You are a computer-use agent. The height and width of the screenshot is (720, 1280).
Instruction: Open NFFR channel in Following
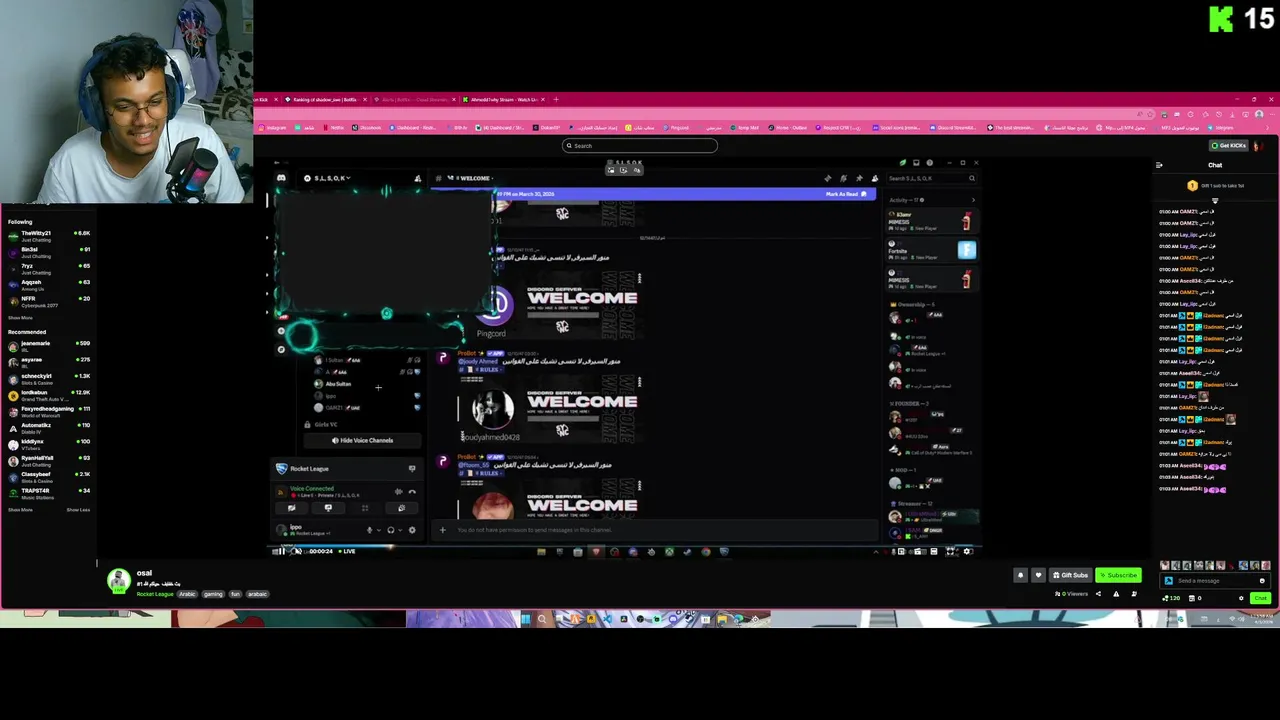[x=48, y=301]
